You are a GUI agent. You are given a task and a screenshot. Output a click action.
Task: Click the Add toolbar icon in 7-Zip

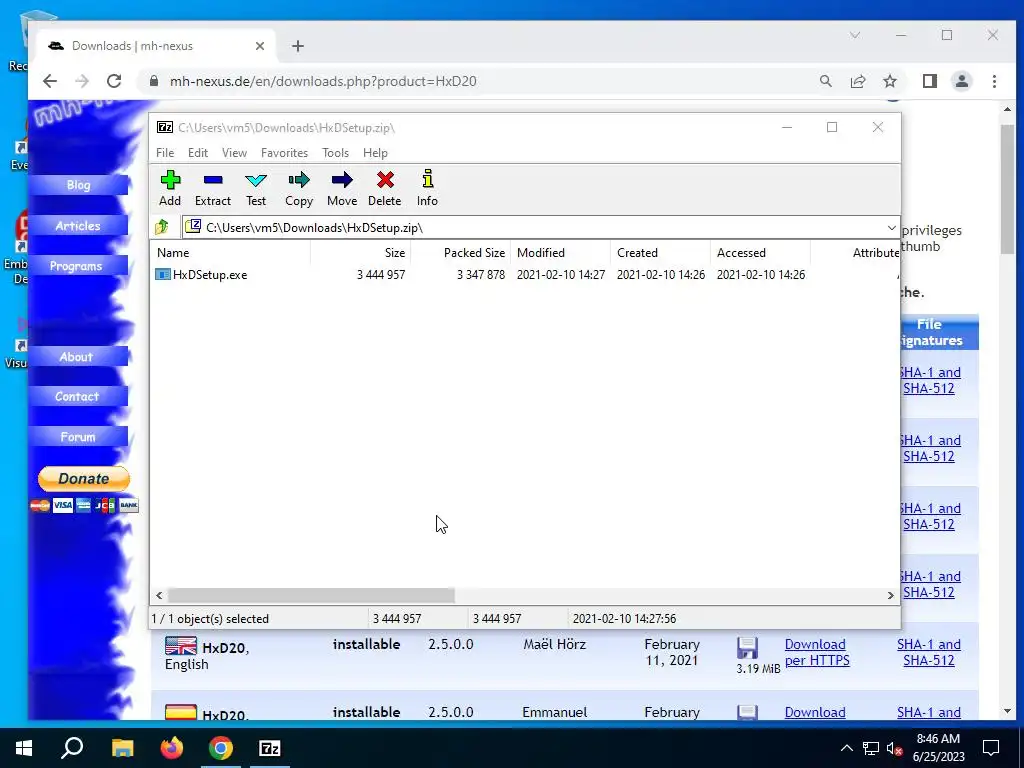[170, 180]
